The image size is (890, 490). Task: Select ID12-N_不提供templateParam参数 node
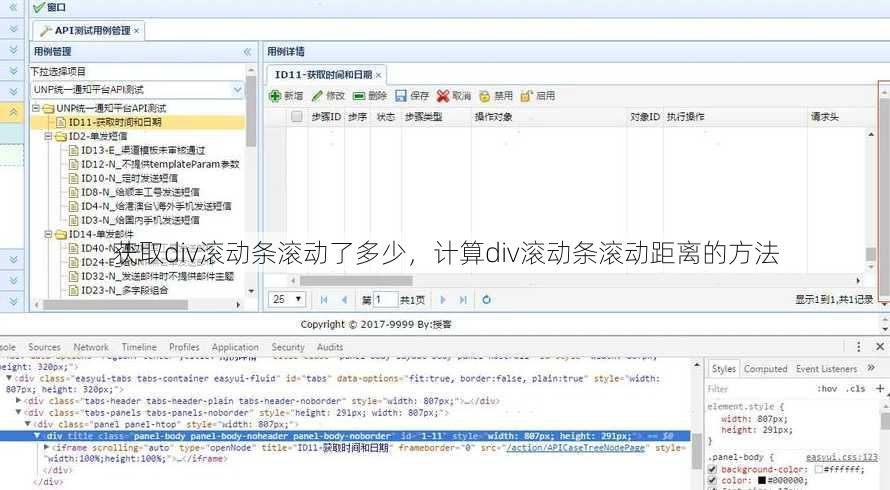tap(160, 164)
